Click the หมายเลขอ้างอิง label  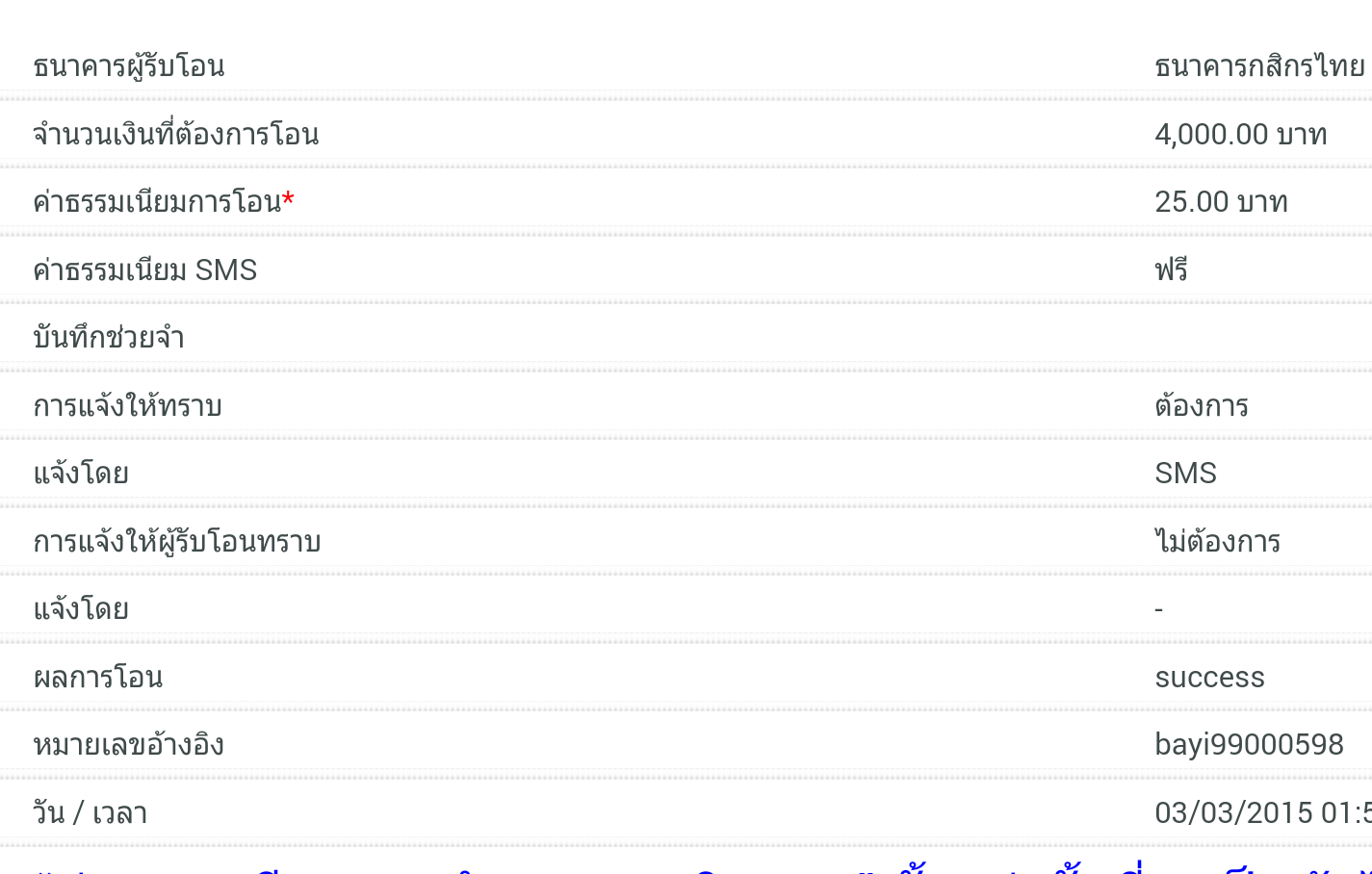pos(129,744)
